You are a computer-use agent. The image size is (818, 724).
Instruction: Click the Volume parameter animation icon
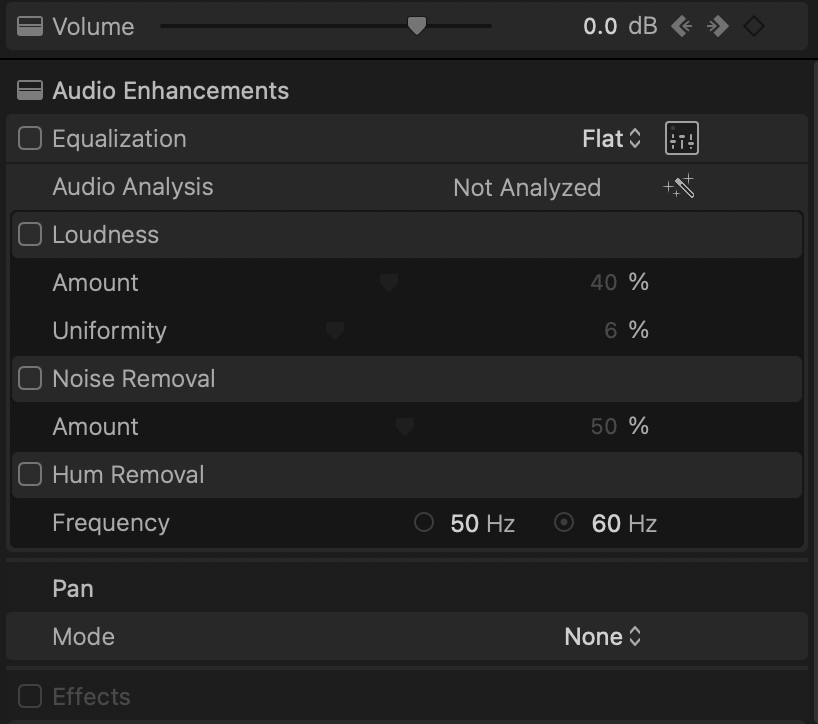pyautogui.click(x=28, y=27)
